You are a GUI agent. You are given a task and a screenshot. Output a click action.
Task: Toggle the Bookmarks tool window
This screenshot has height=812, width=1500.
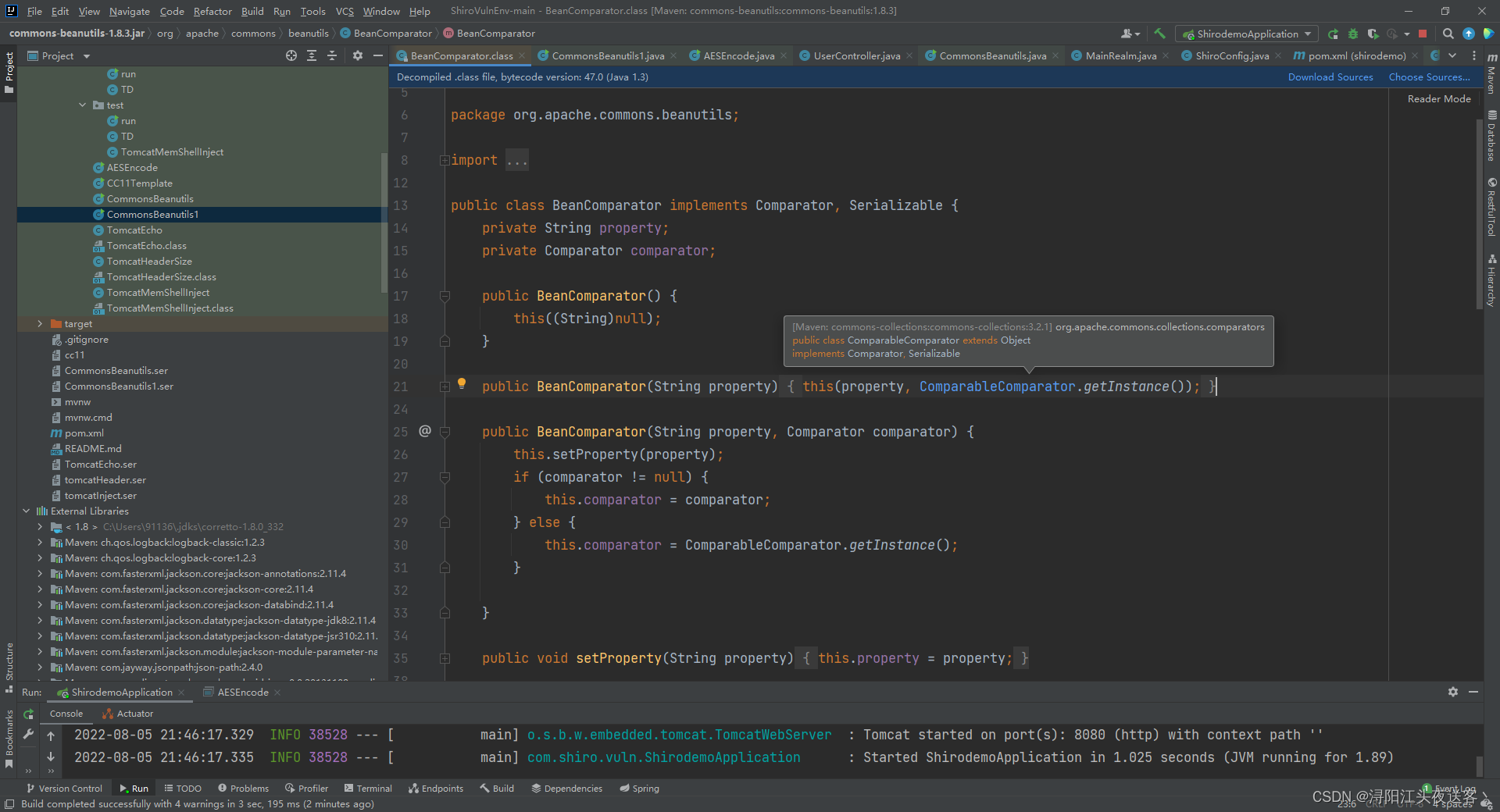9,739
